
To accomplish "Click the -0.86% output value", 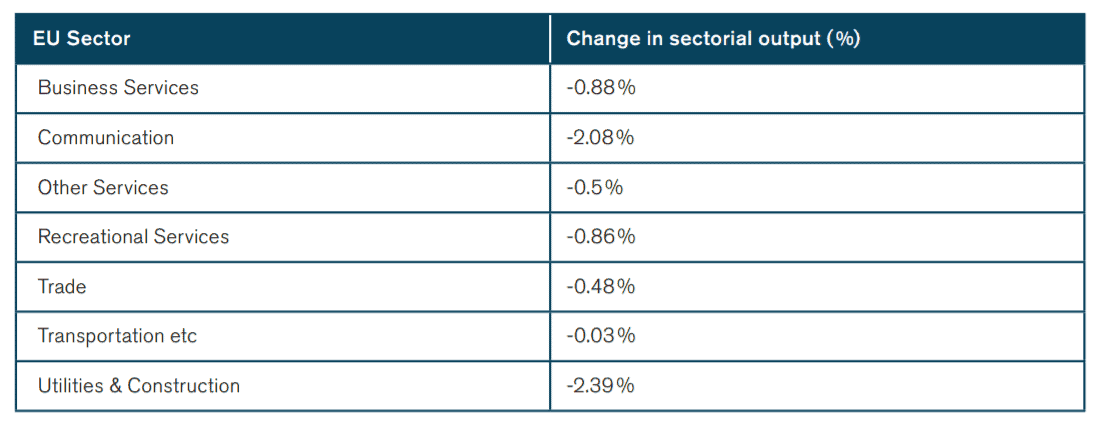I will click(601, 237).
